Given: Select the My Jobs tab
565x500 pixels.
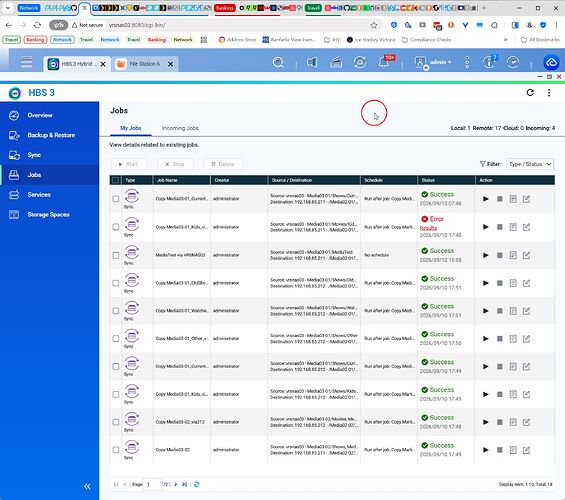Looking at the screenshot, I should (130, 128).
